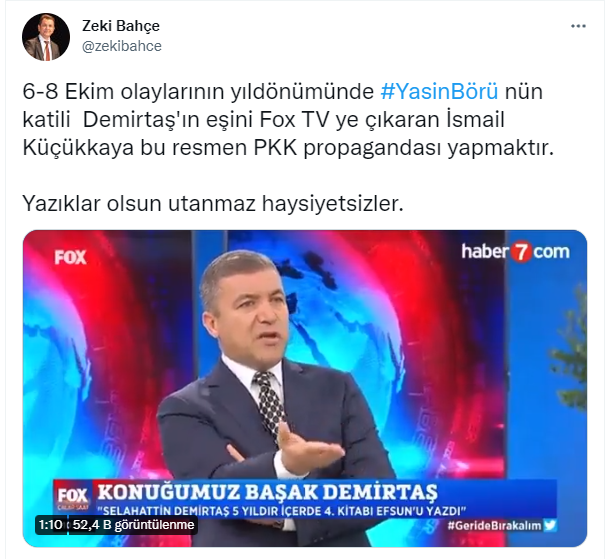
Task: Click the haber7com watermark logo
Action: pos(515,252)
